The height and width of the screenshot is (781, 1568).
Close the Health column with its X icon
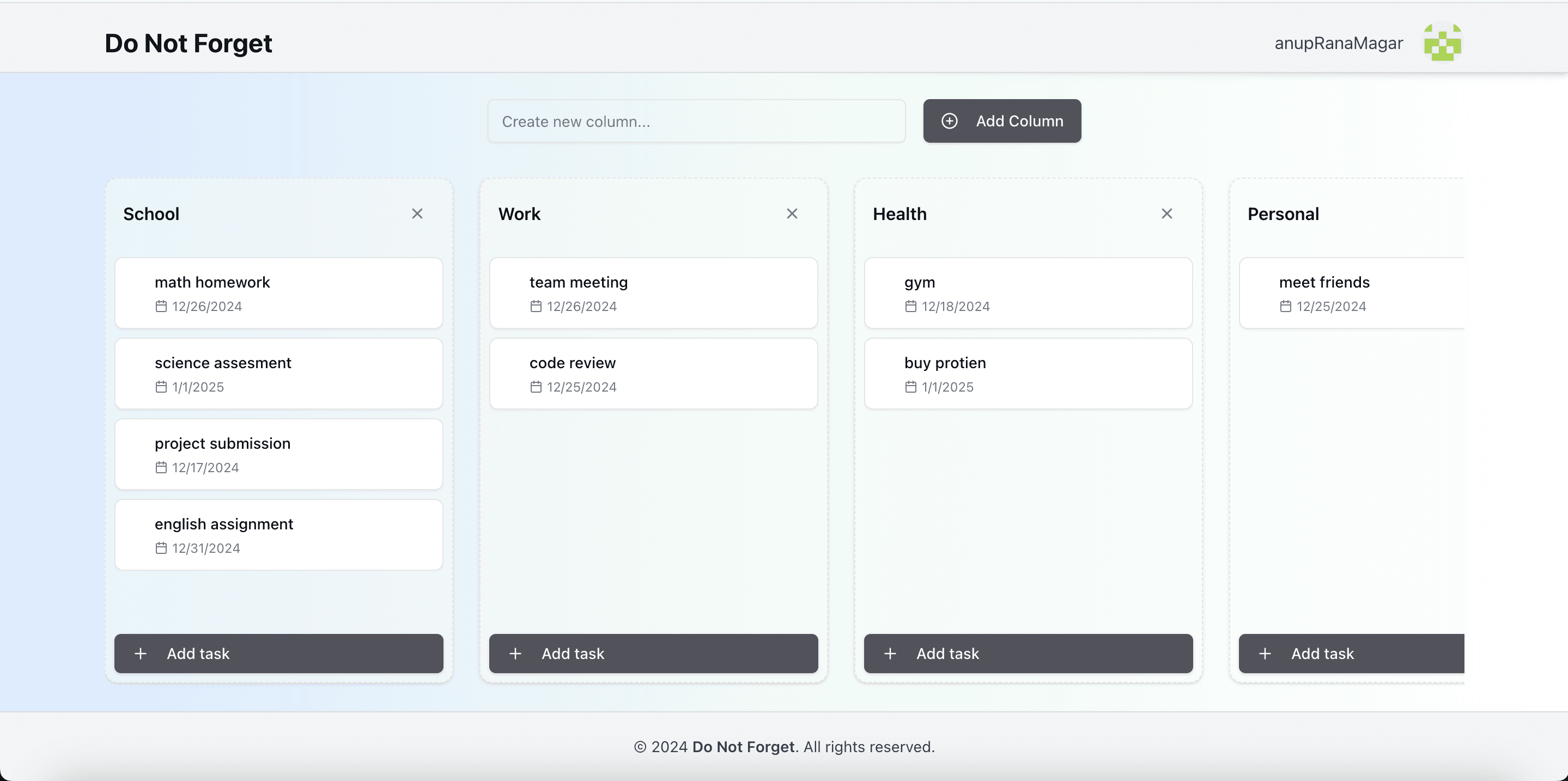[x=1166, y=213]
